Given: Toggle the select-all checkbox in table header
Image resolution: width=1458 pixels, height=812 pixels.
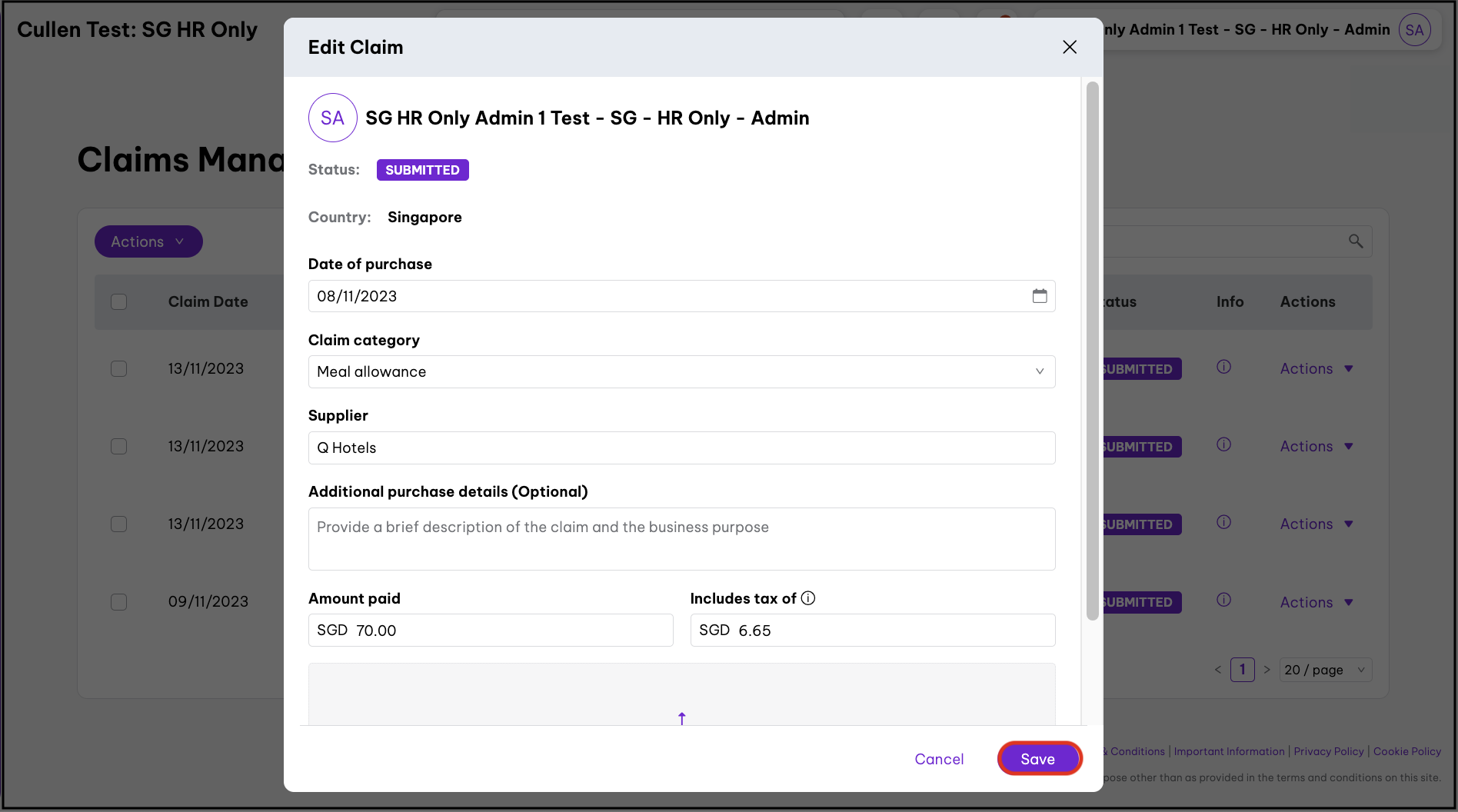Looking at the screenshot, I should (x=119, y=301).
